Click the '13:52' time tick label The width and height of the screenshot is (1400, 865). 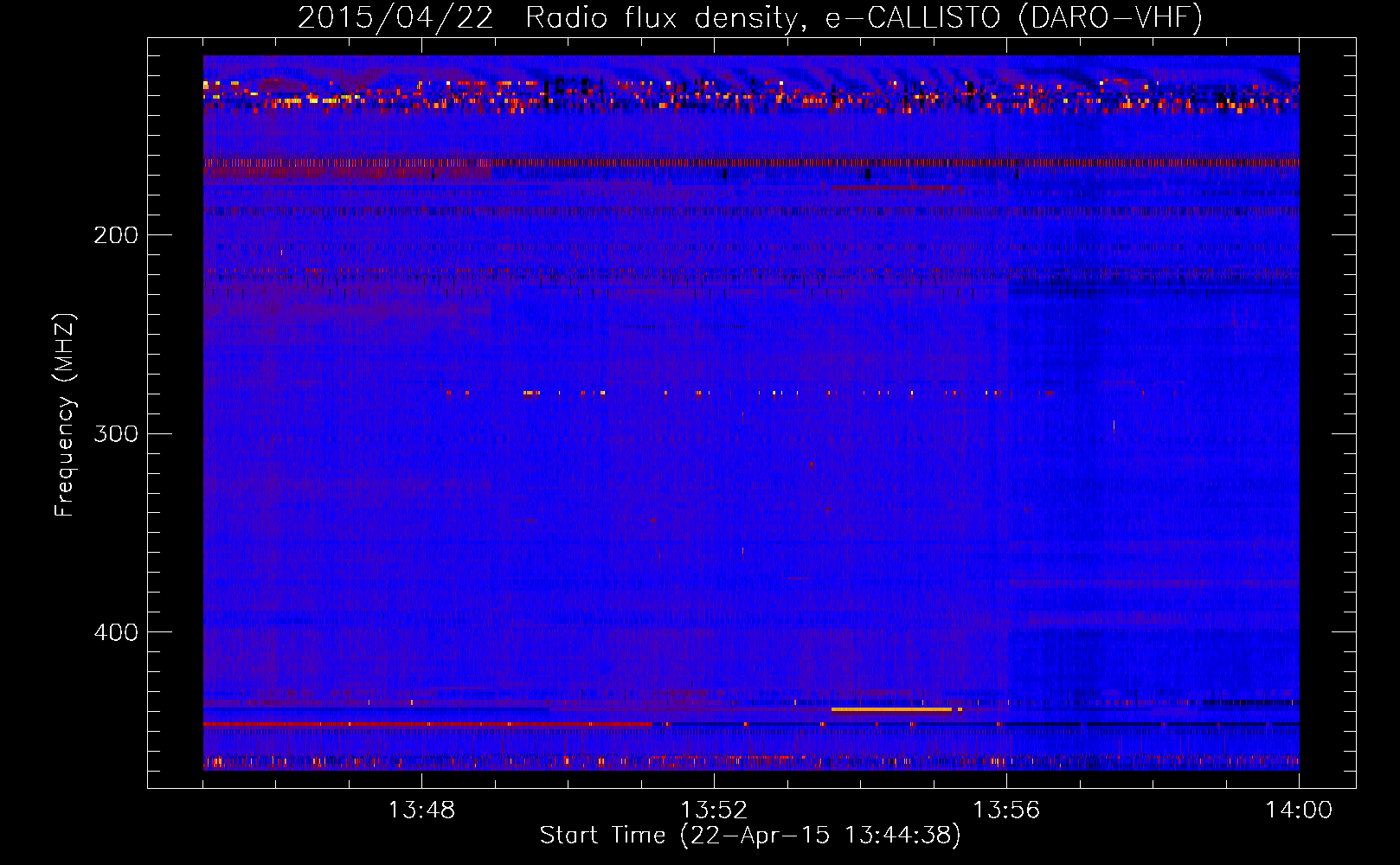click(x=714, y=811)
